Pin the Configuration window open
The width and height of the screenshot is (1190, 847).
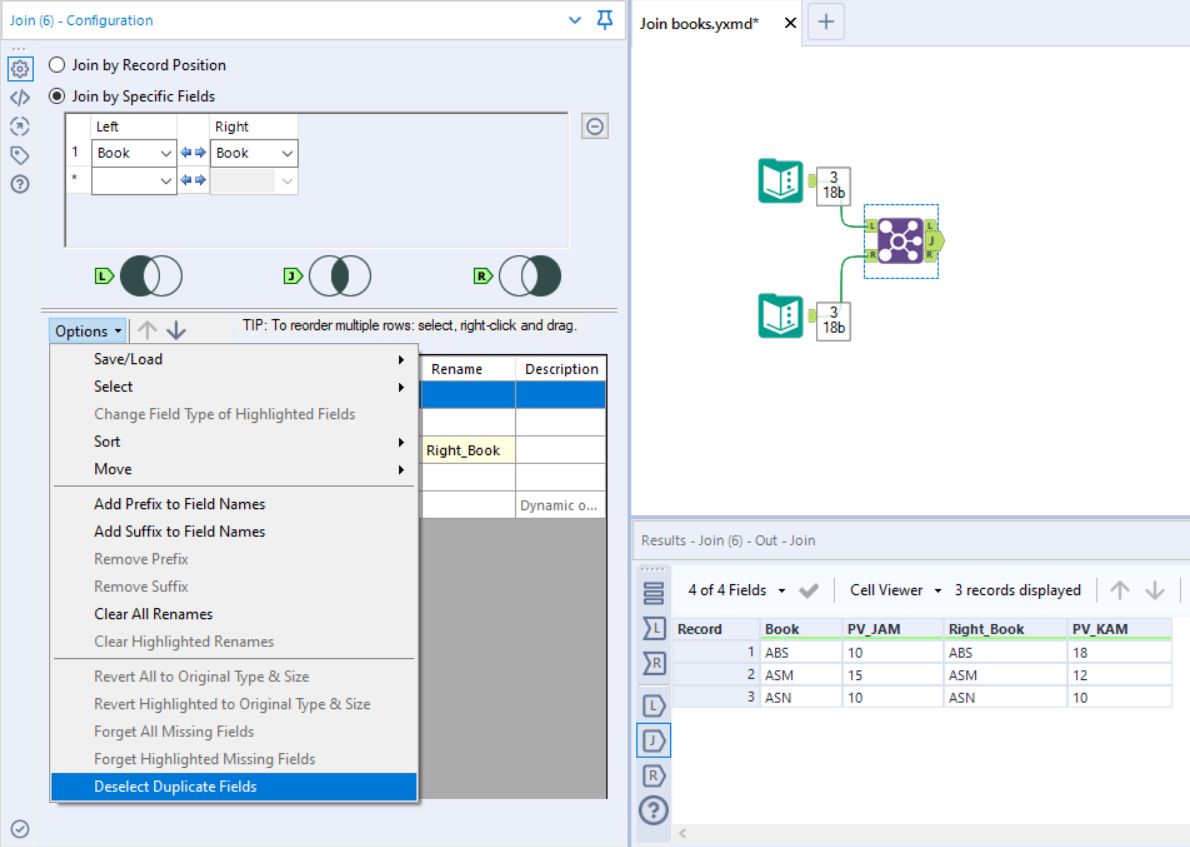click(607, 19)
